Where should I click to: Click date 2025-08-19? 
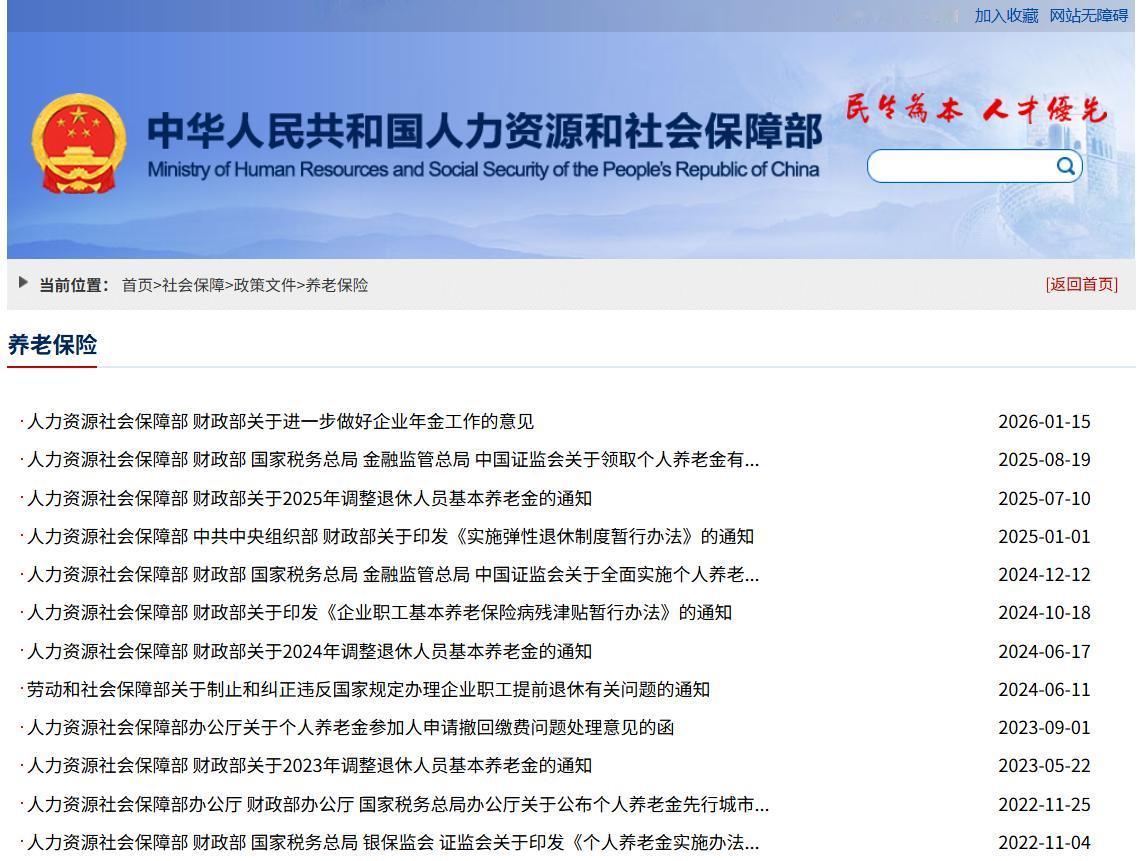click(x=1045, y=460)
